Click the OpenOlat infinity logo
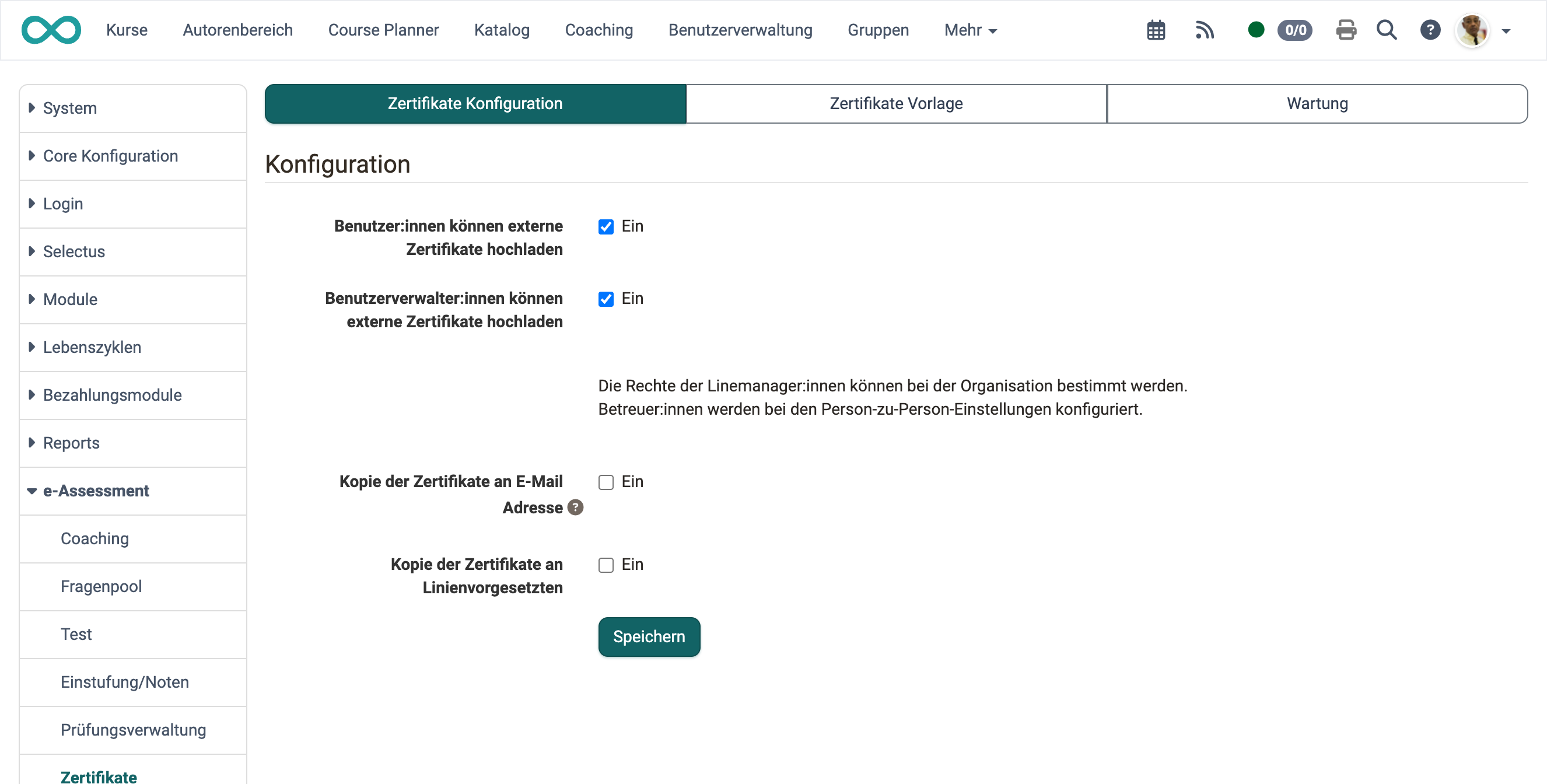The width and height of the screenshot is (1547, 784). (51, 30)
